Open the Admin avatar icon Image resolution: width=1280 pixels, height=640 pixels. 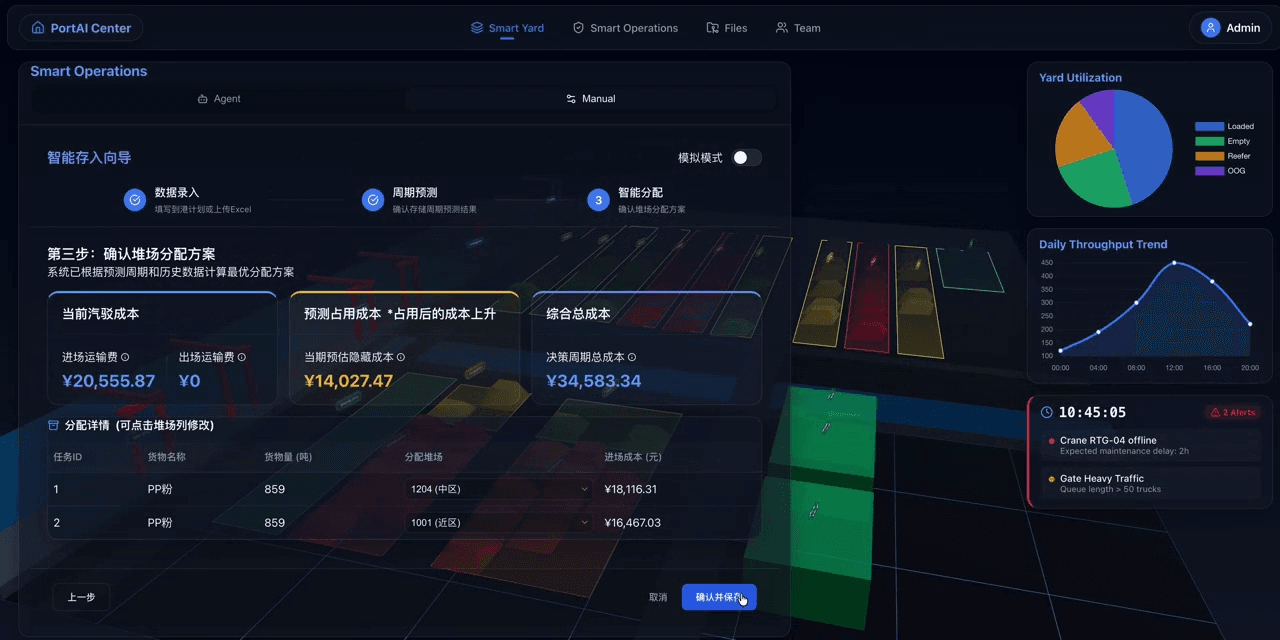[x=1209, y=27]
